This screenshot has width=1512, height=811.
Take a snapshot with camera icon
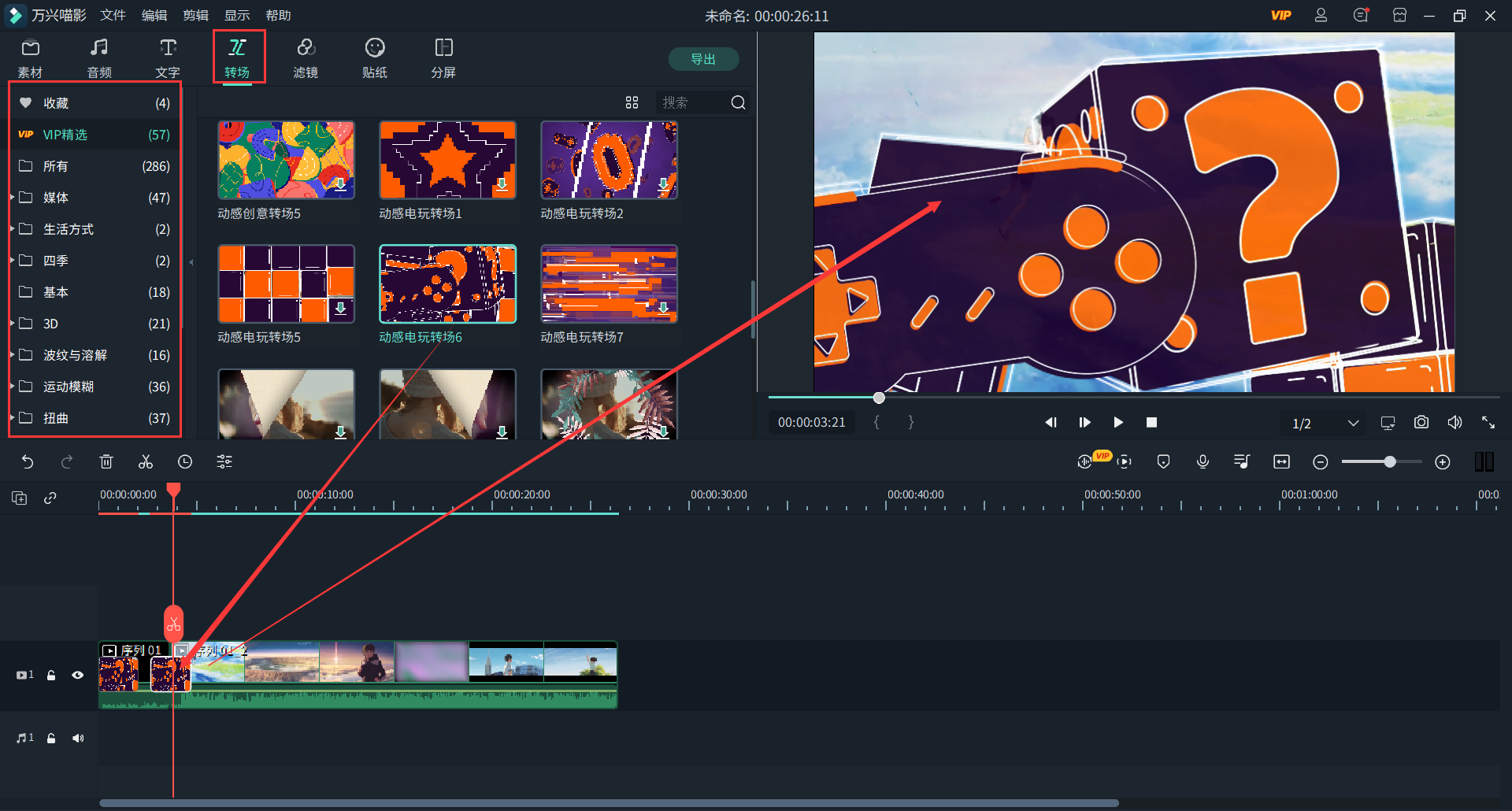tap(1421, 423)
